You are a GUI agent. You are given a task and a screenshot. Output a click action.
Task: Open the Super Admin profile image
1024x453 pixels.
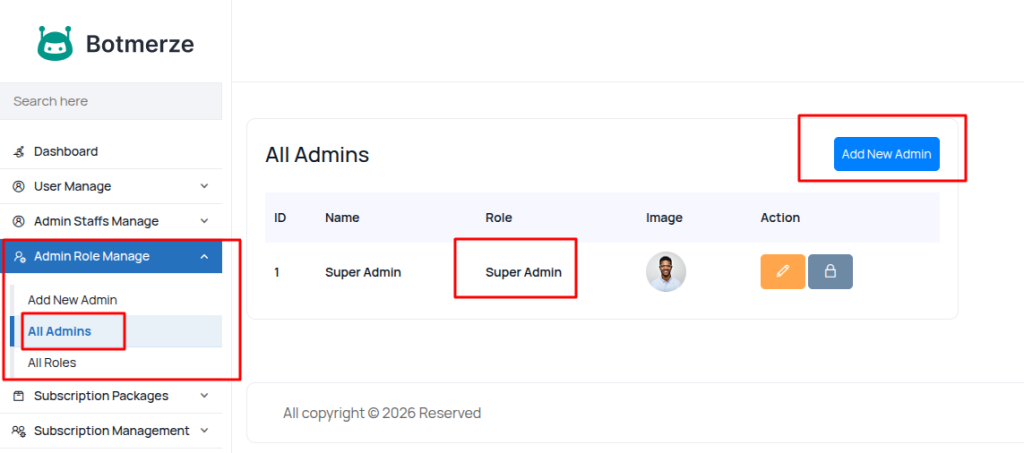click(x=665, y=272)
